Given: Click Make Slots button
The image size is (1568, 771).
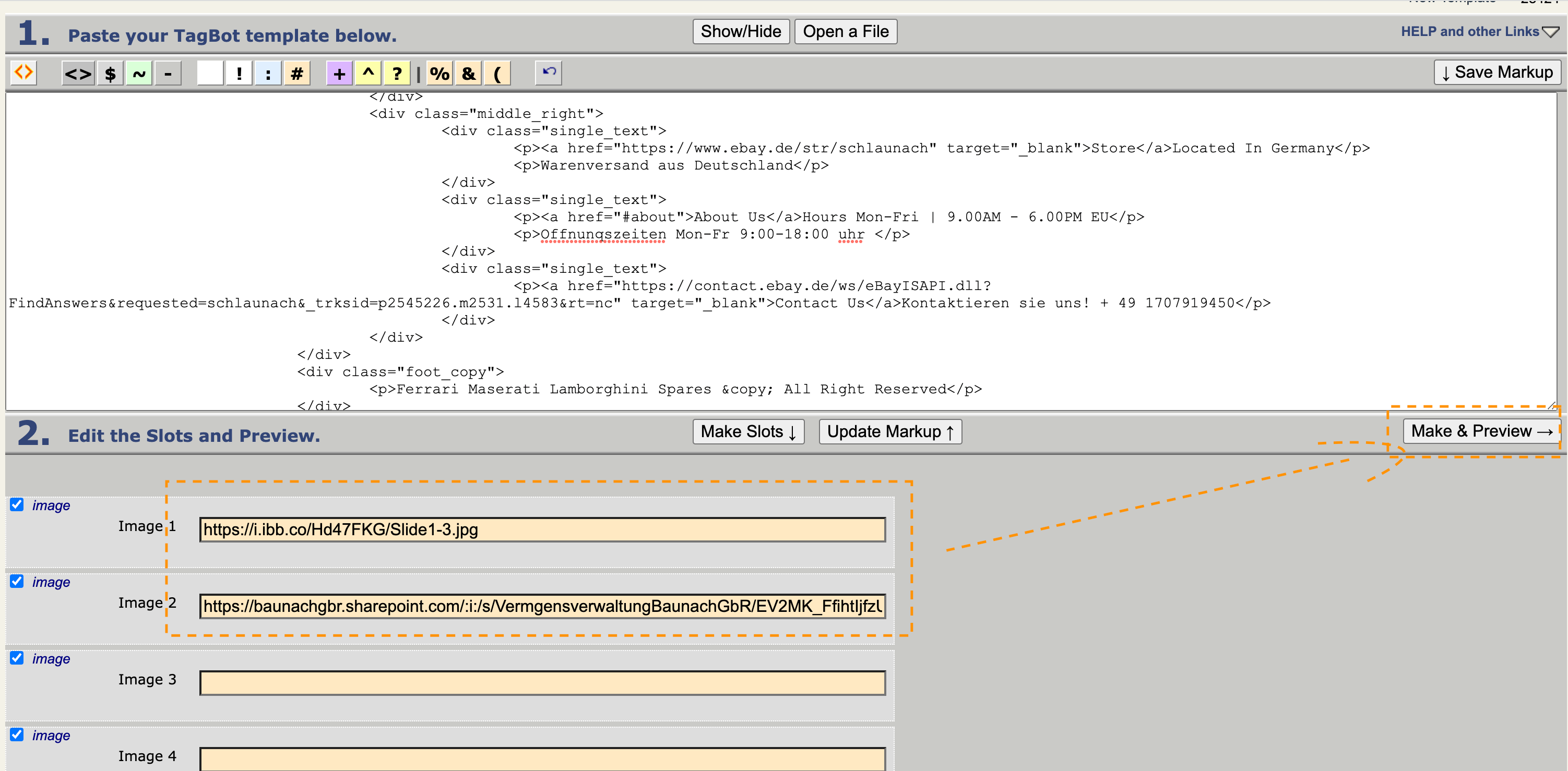Looking at the screenshot, I should pyautogui.click(x=748, y=431).
